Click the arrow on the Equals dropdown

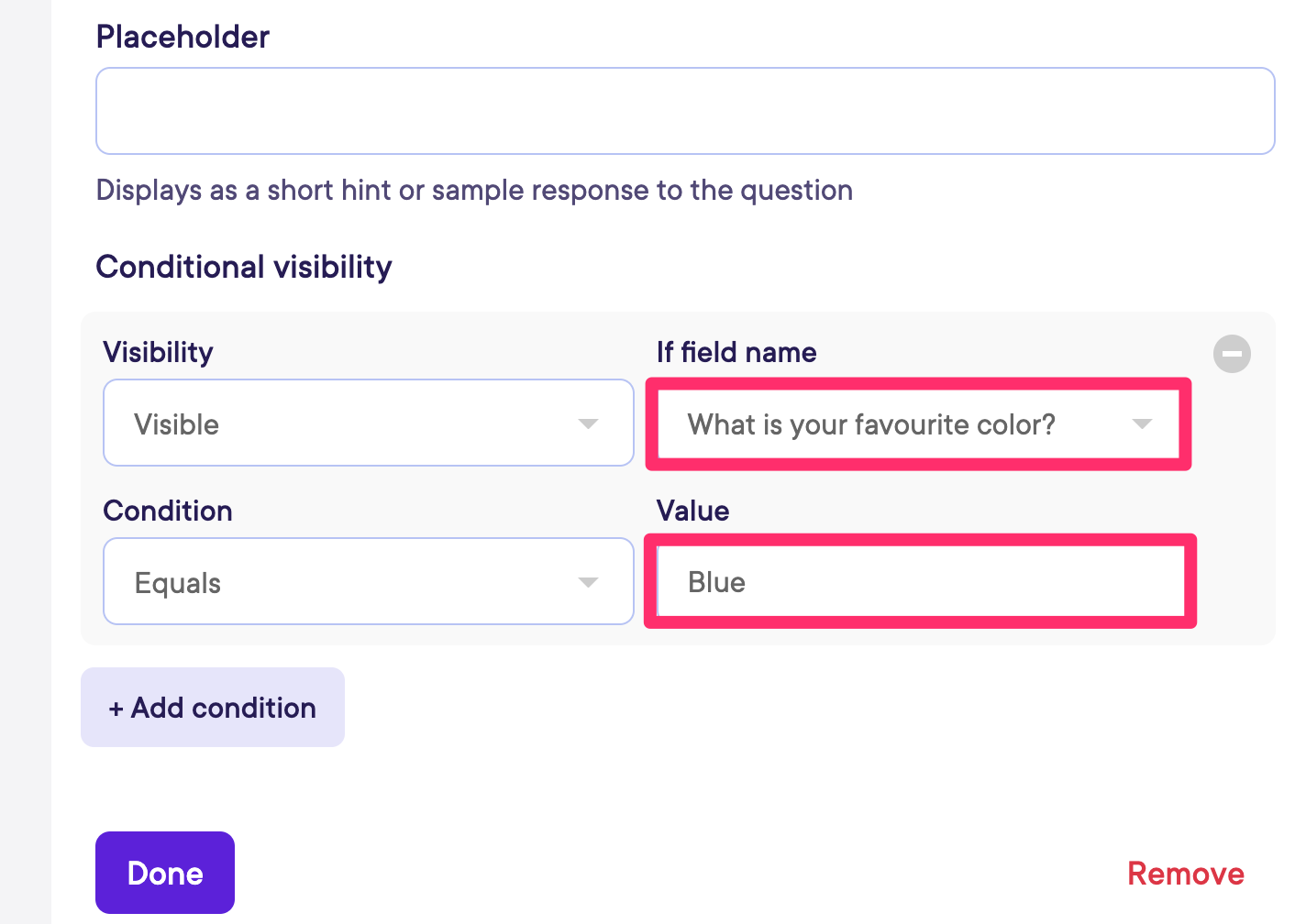coord(588,582)
